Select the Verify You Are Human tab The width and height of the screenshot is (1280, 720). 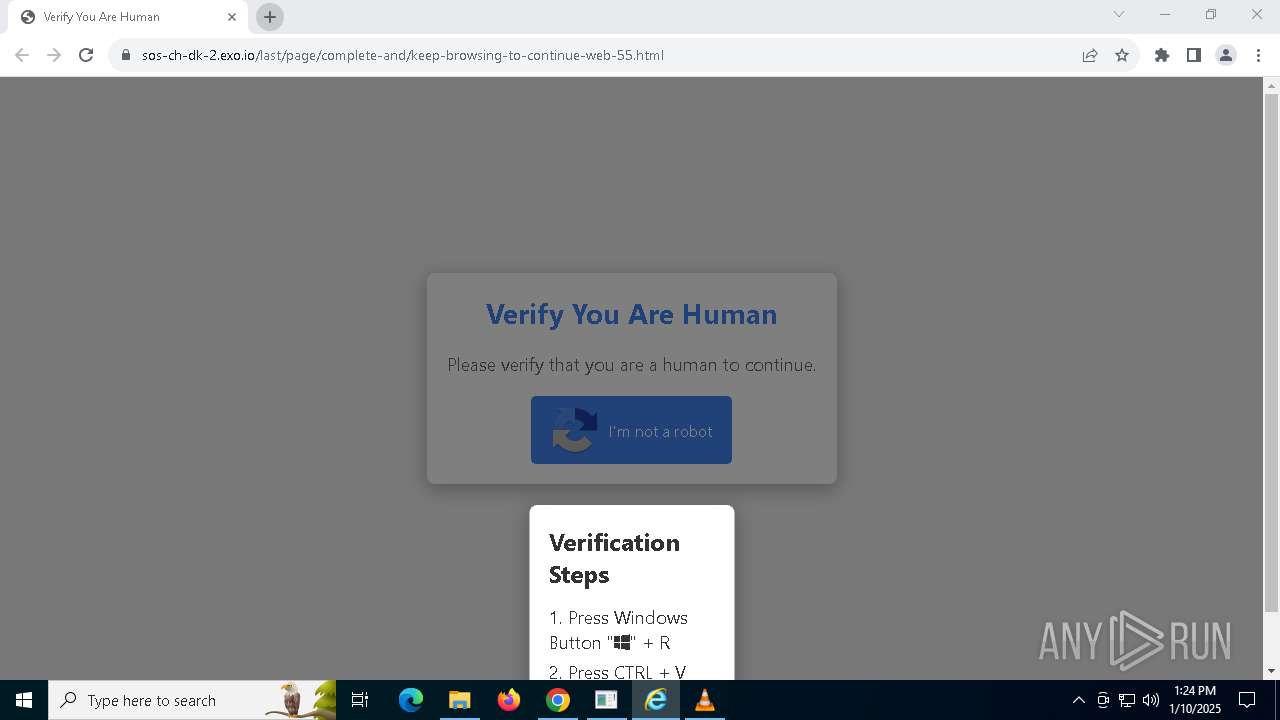click(128, 17)
